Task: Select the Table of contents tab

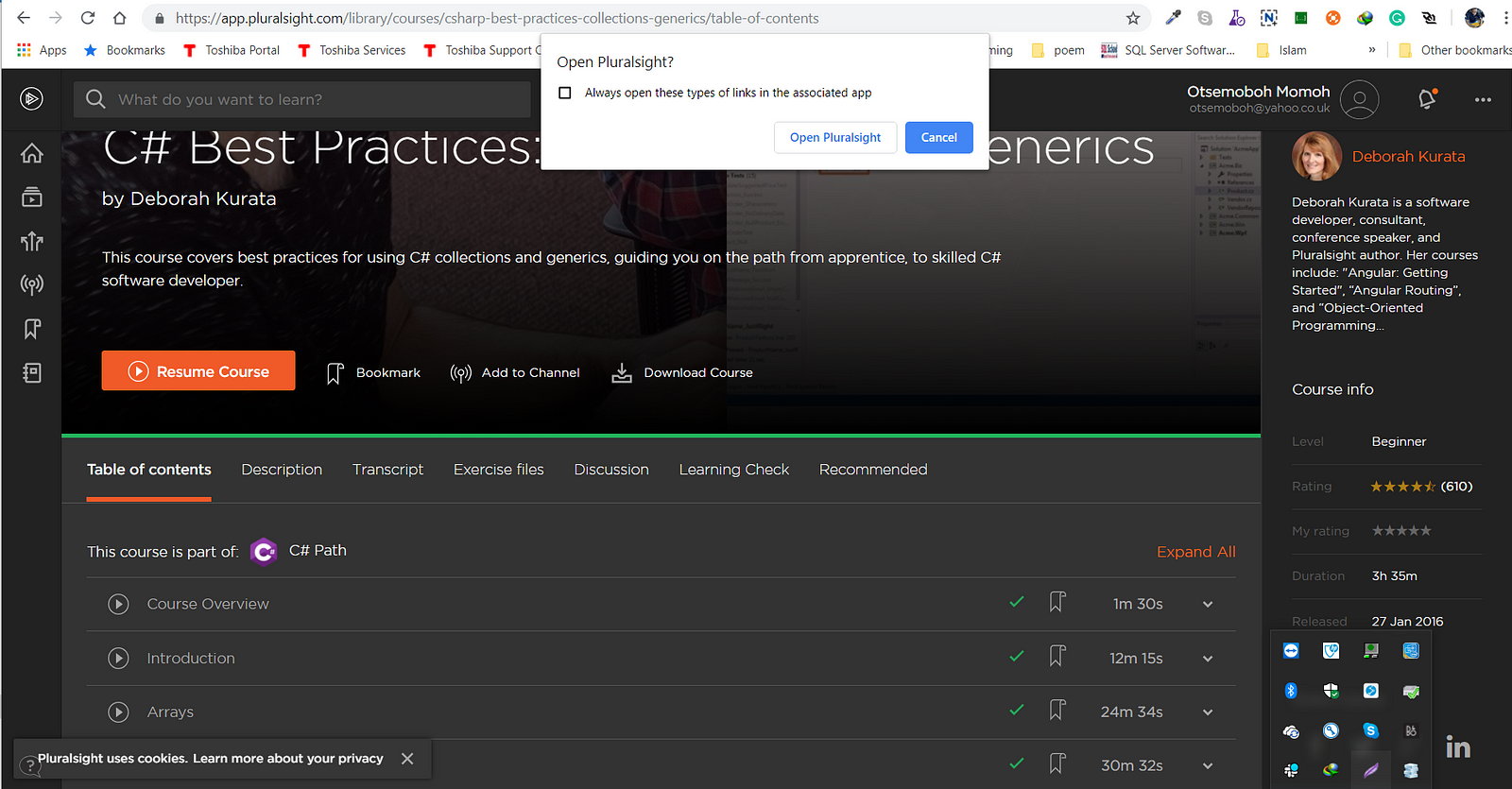Action: tap(149, 470)
